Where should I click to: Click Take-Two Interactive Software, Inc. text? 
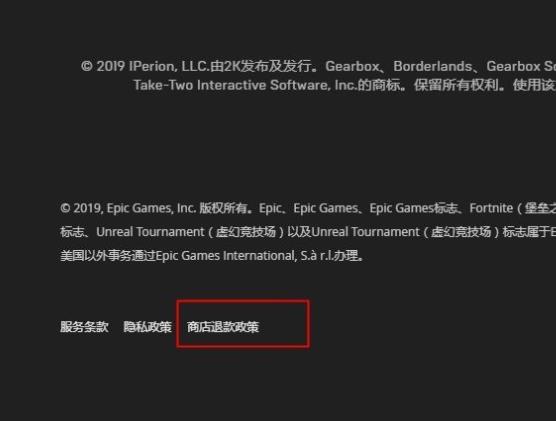(x=245, y=85)
